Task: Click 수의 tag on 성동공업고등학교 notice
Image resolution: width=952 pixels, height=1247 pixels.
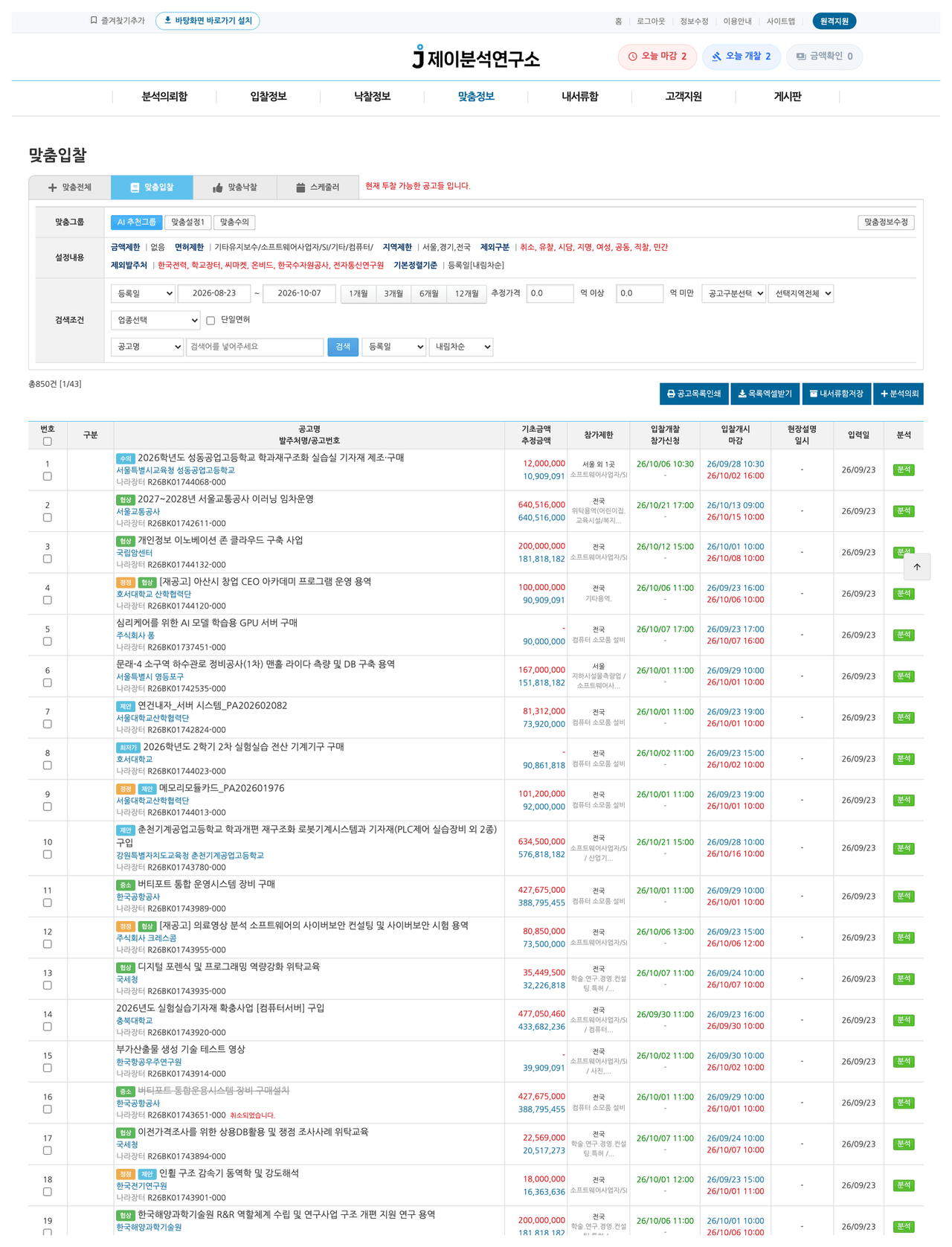Action: (125, 458)
